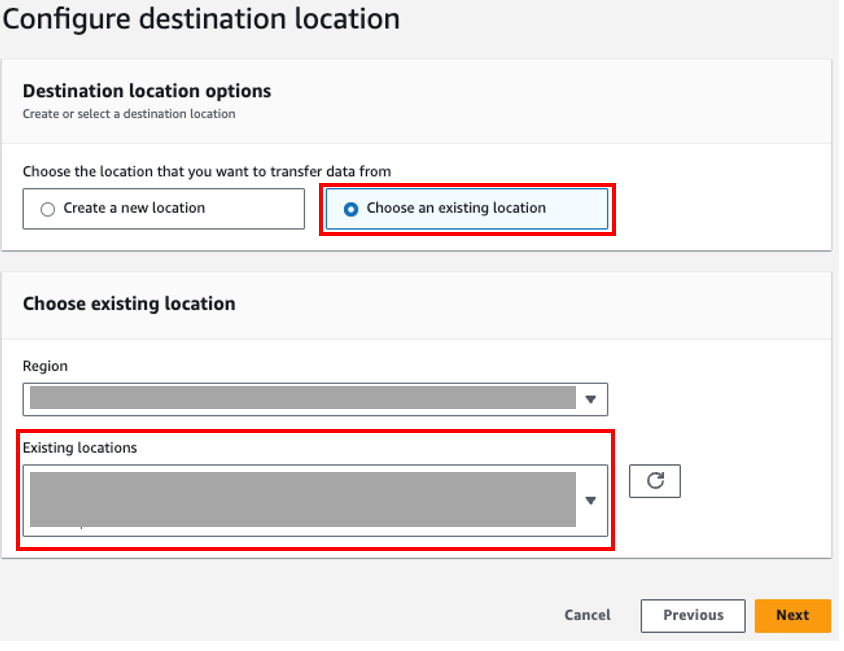Click the chevron inside the Region selector
The width and height of the screenshot is (844, 651).
point(590,399)
